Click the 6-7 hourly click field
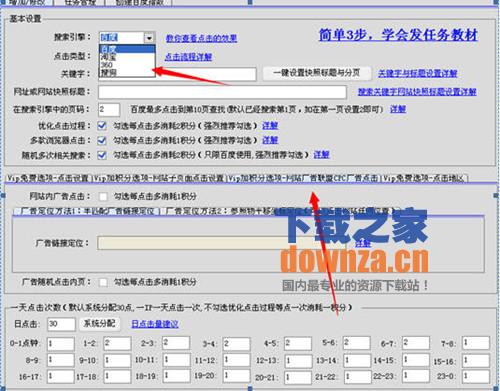The height and width of the screenshot is (391, 500). tap(416, 343)
